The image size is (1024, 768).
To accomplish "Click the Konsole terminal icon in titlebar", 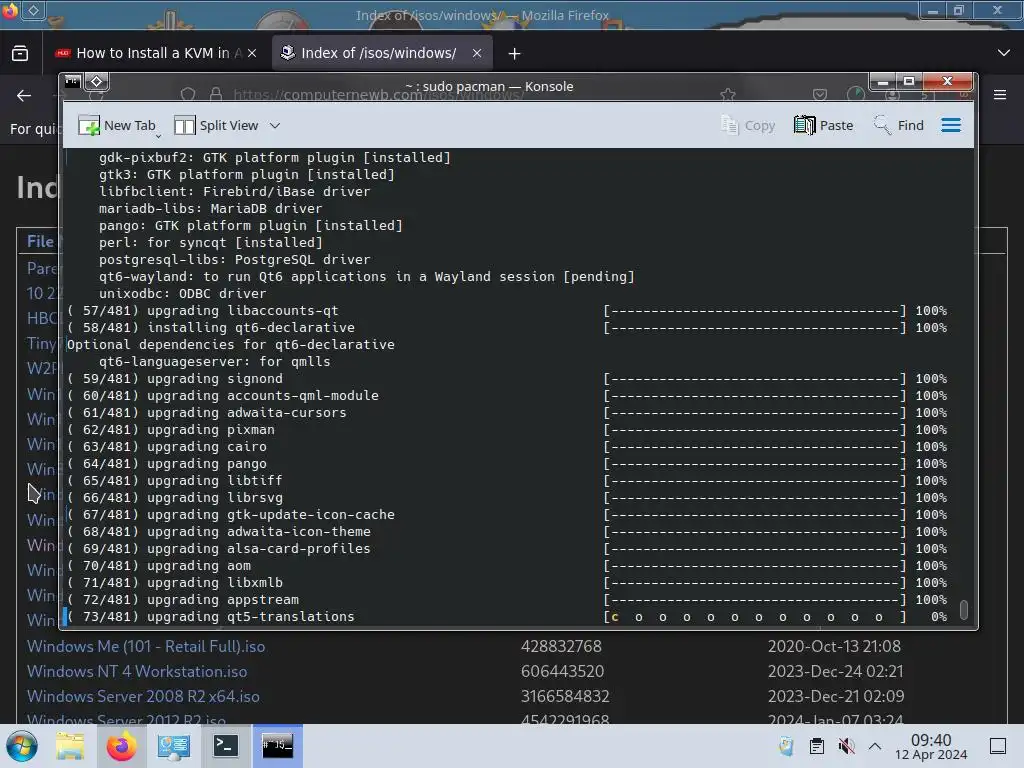I will tap(72, 82).
